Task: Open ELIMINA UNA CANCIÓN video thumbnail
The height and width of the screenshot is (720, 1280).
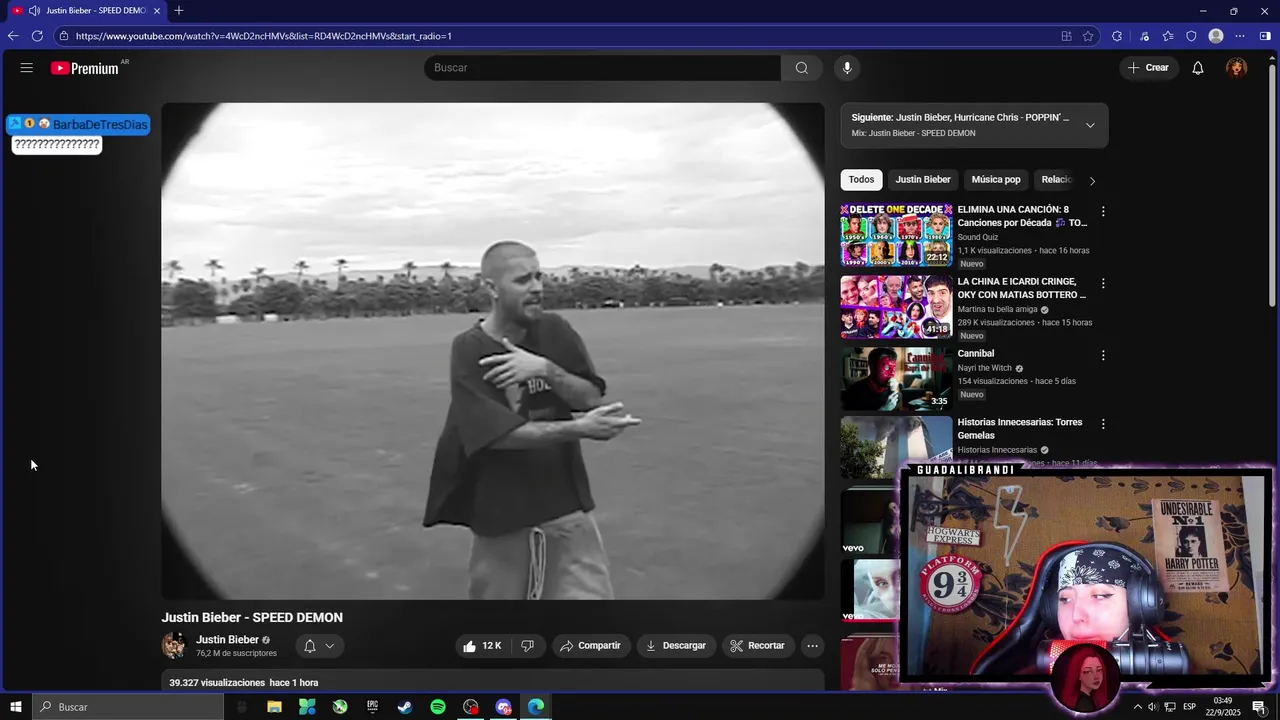Action: [x=896, y=235]
